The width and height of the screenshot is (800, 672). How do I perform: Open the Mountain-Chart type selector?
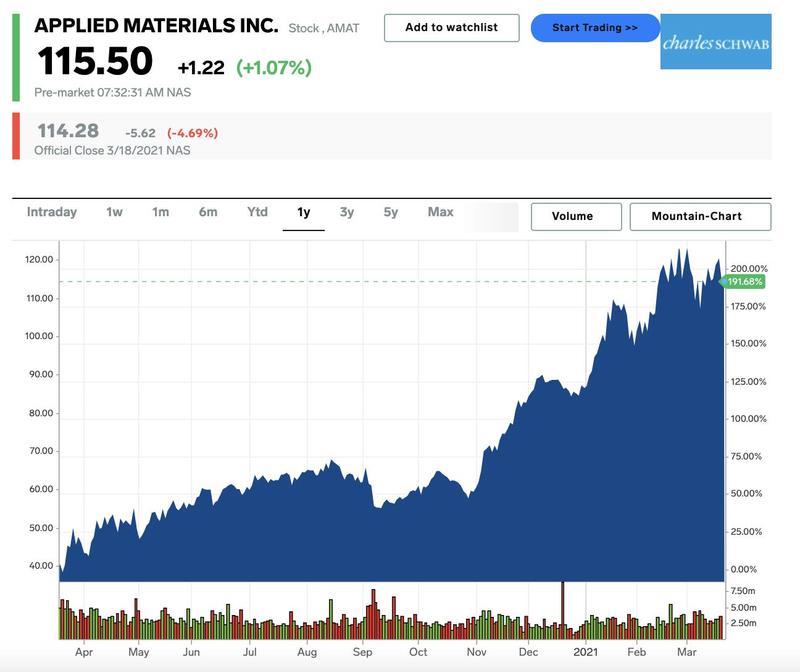(700, 216)
